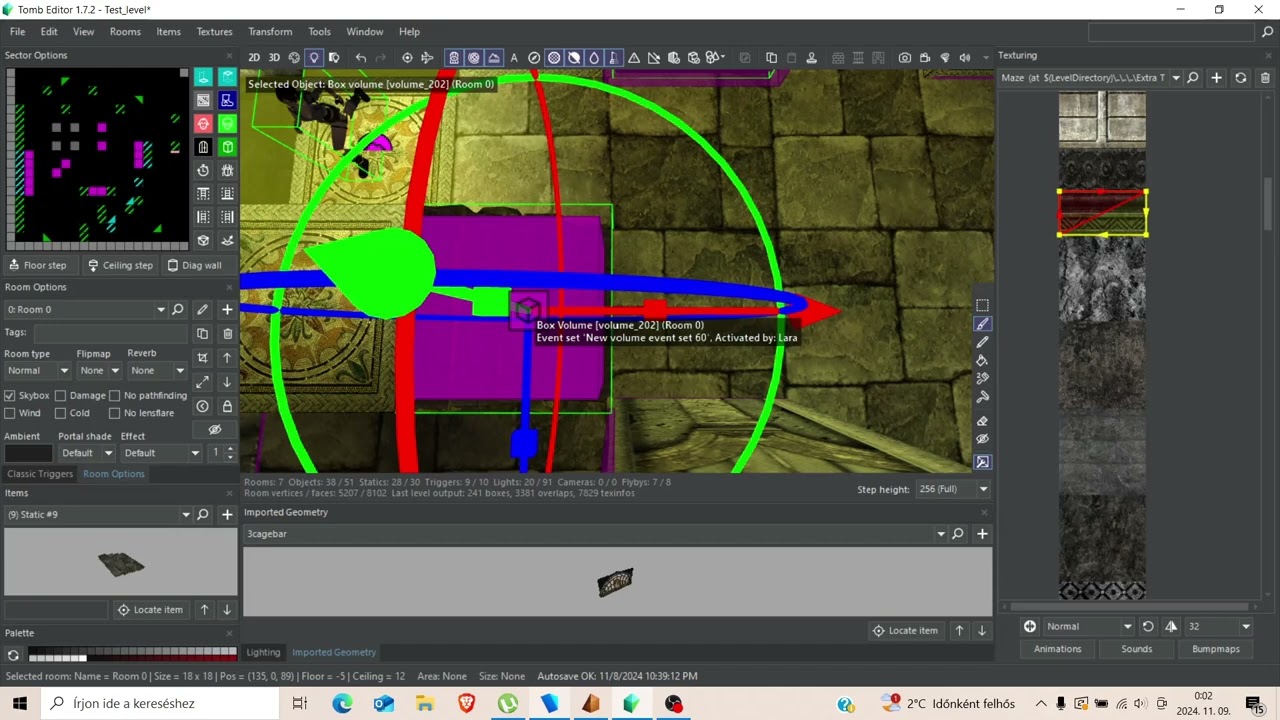Open the room selector '0: Room 0' dropdown
The height and width of the screenshot is (720, 1280).
[x=85, y=310]
